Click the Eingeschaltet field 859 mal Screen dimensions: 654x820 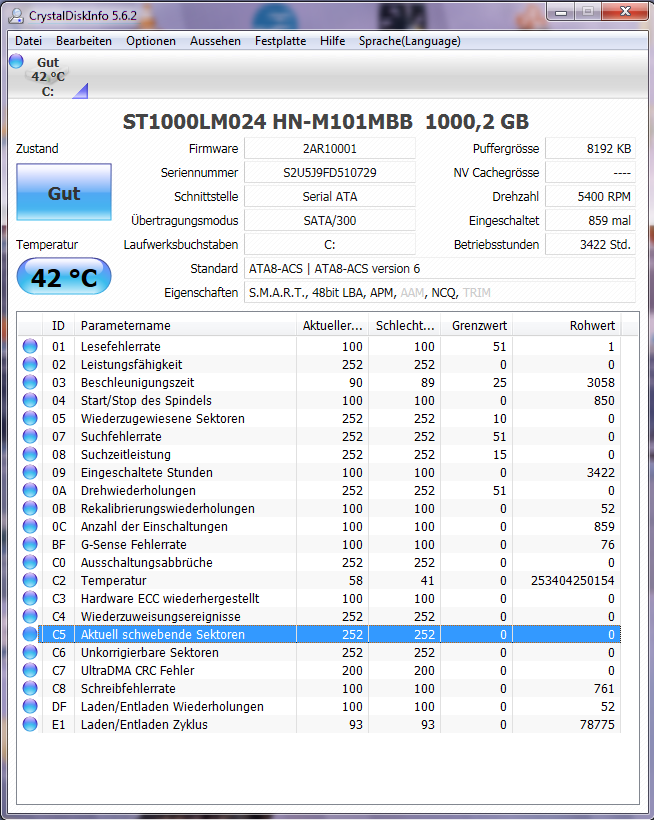coord(591,221)
